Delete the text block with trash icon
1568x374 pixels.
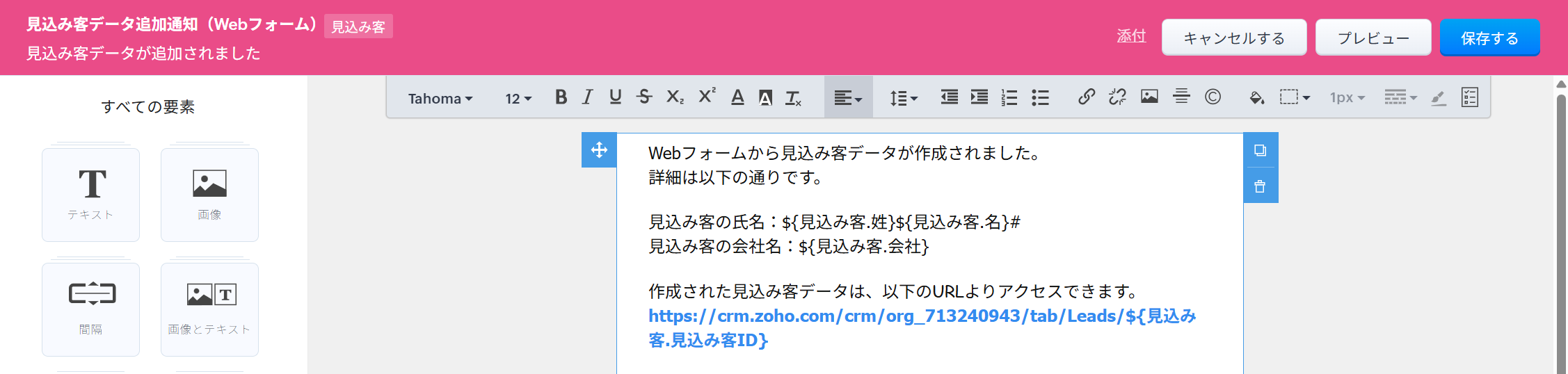1260,186
